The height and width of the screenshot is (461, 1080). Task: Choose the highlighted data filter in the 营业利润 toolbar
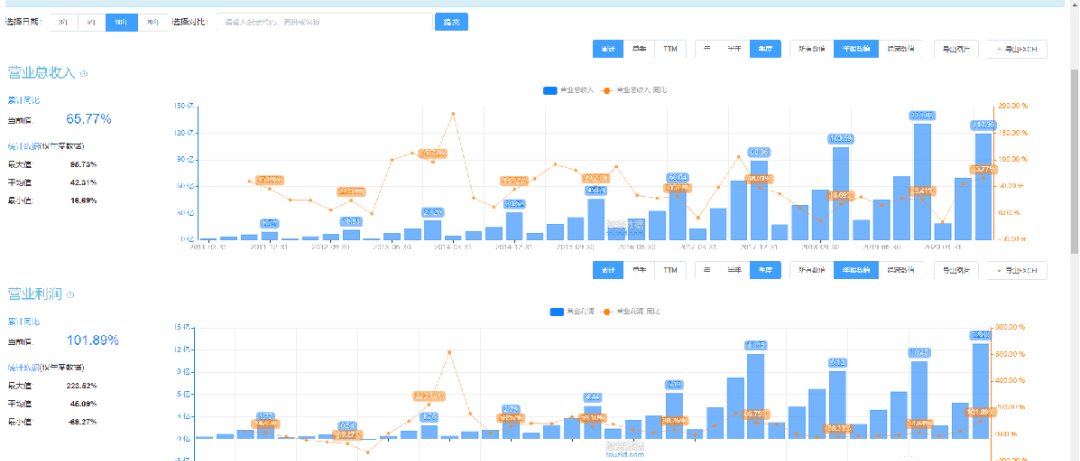(x=856, y=270)
